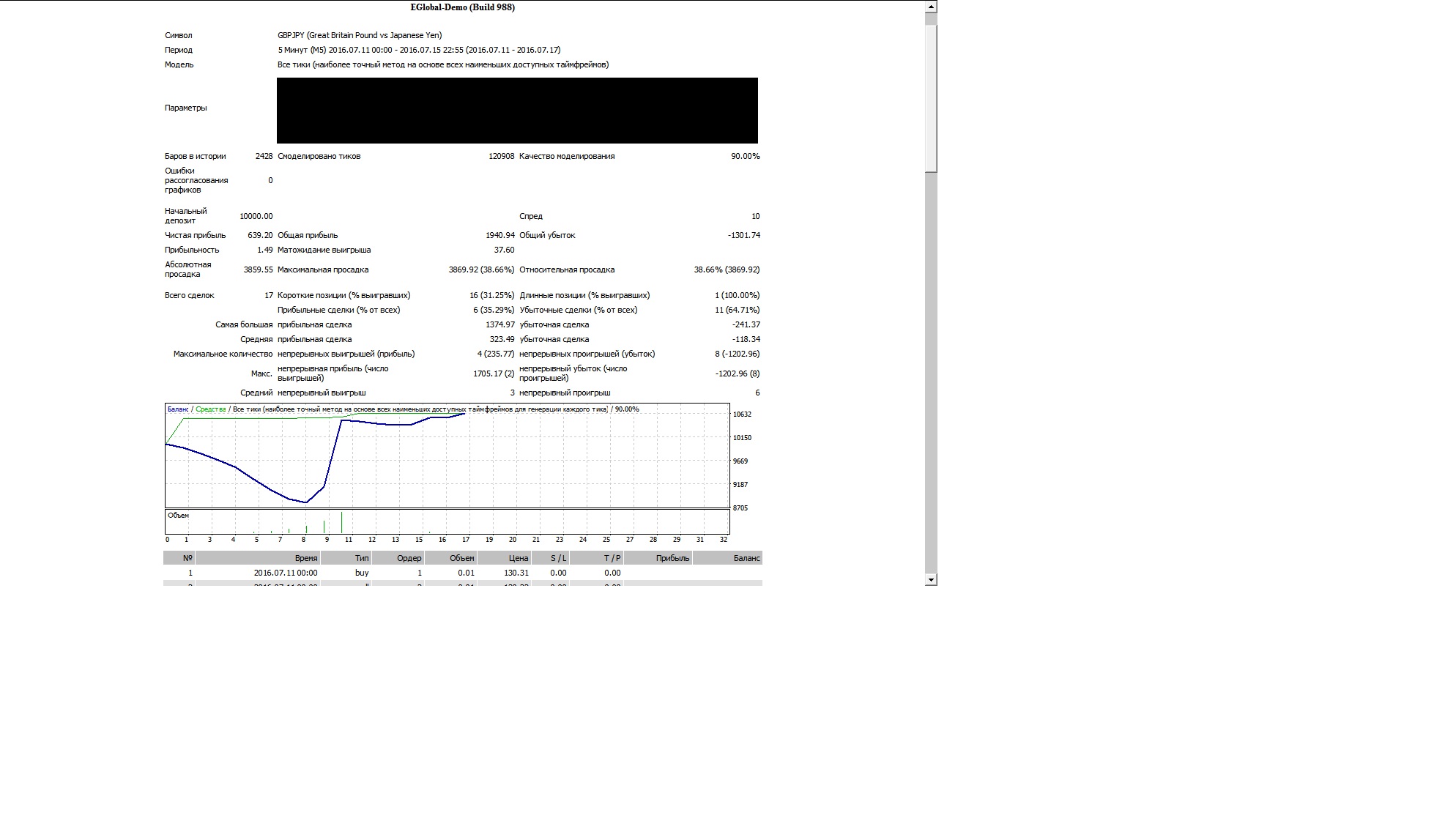The image size is (1456, 829).
Task: Select the GBPJPY symbol description text
Action: coord(360,35)
